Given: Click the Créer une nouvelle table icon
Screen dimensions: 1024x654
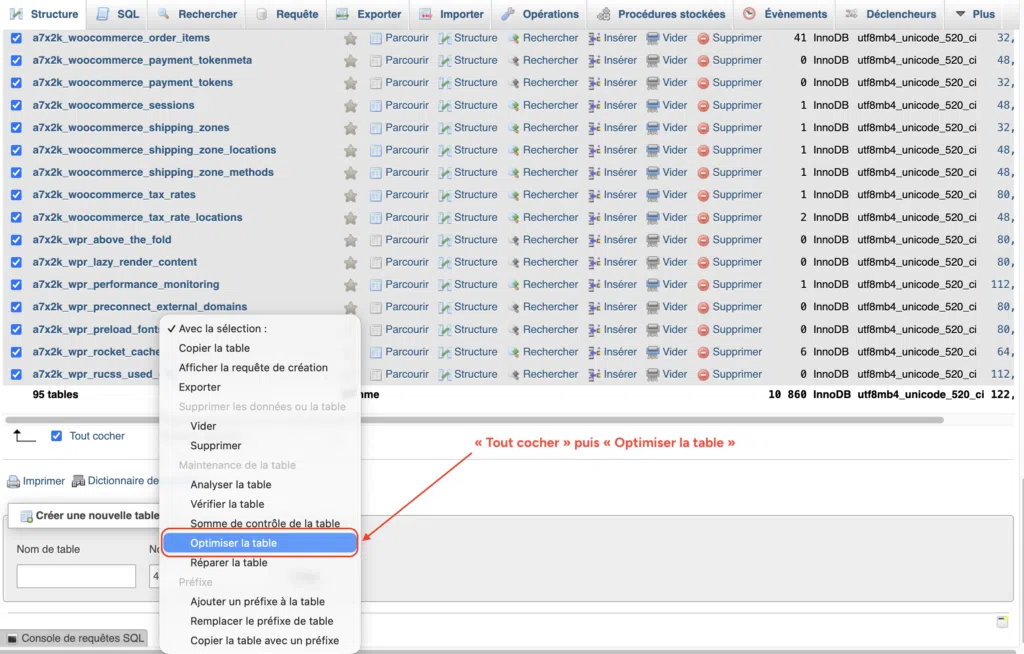Looking at the screenshot, I should coord(26,516).
